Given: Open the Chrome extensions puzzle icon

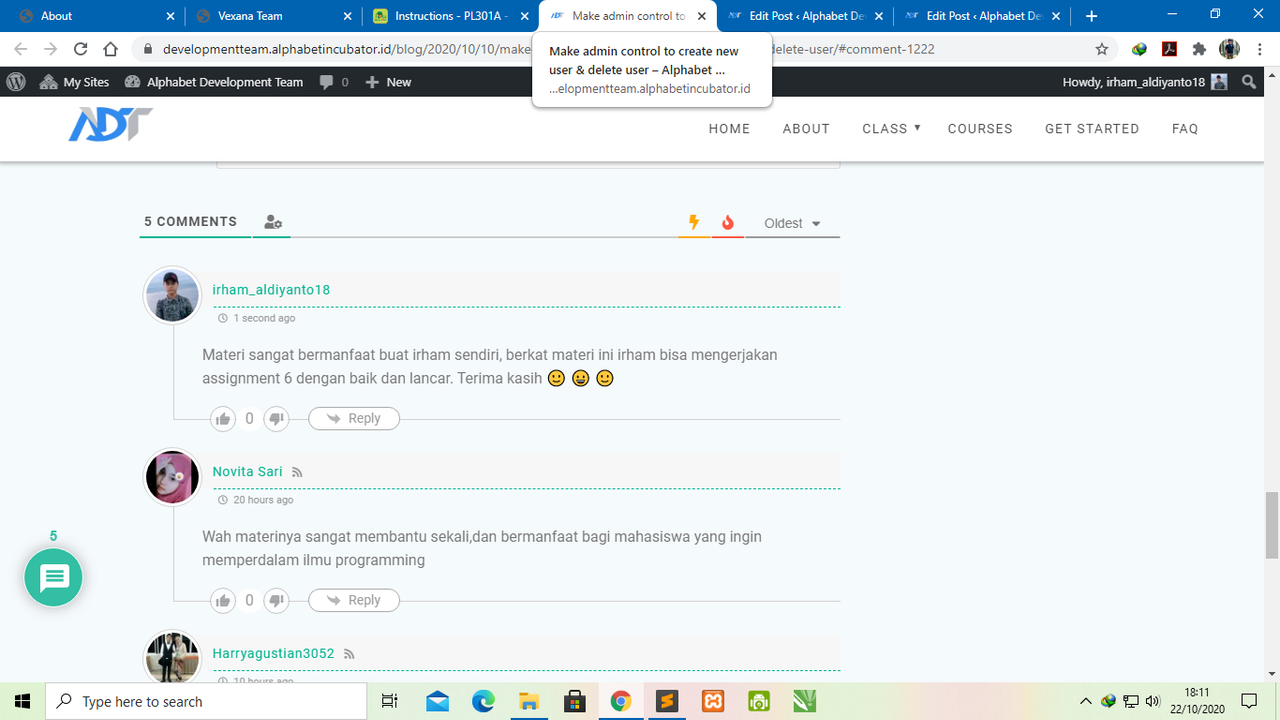Looking at the screenshot, I should (x=1199, y=49).
